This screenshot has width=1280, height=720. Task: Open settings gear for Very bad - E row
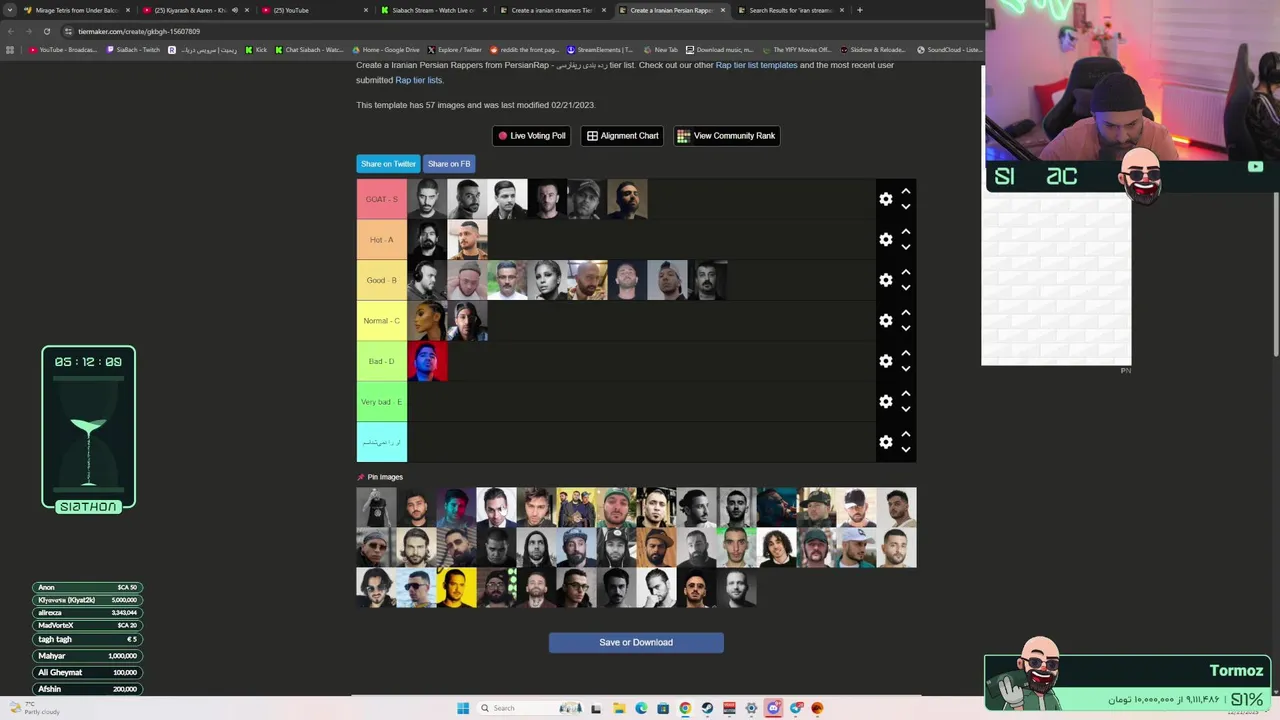click(x=885, y=402)
